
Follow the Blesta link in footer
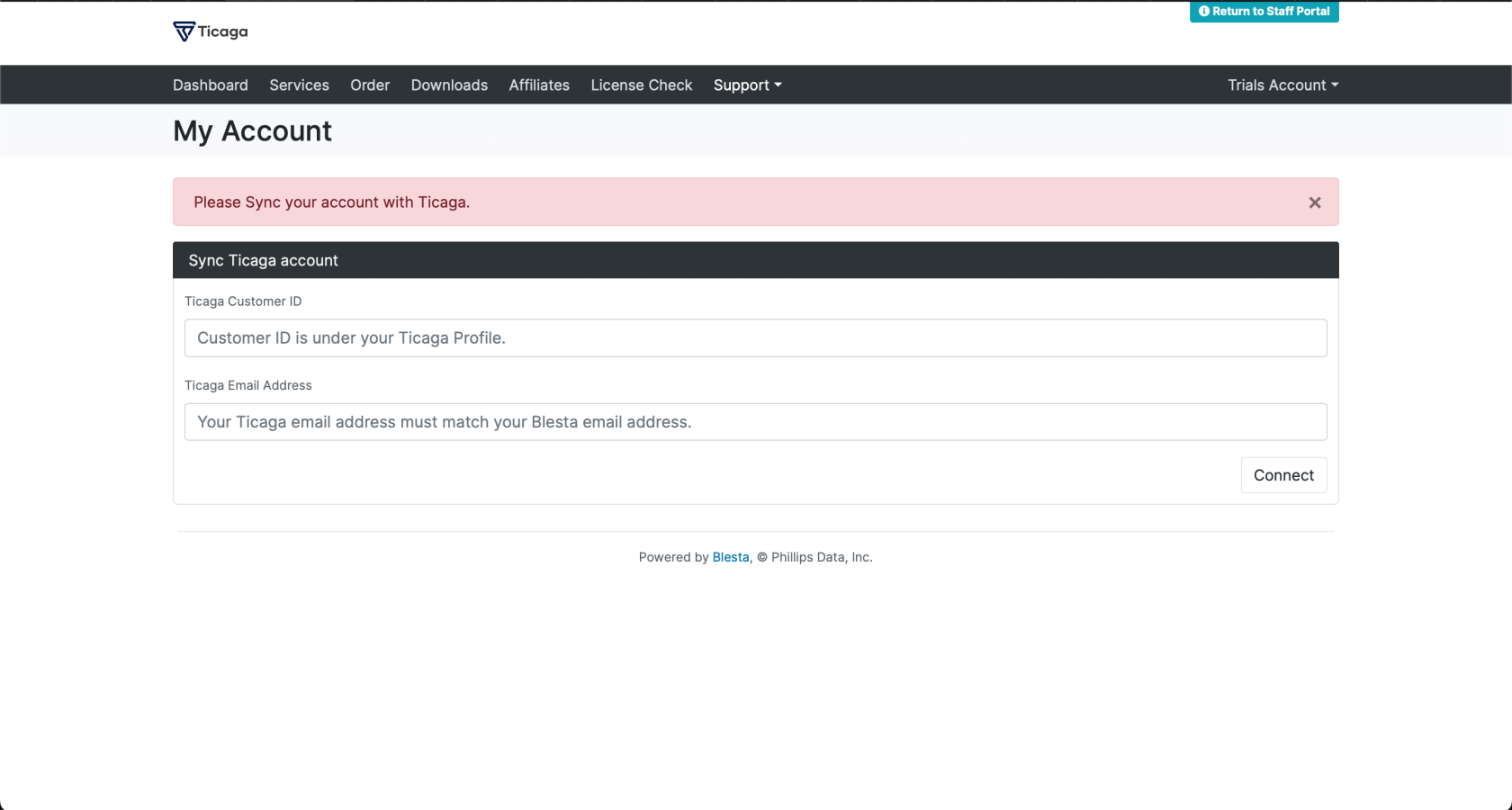731,557
